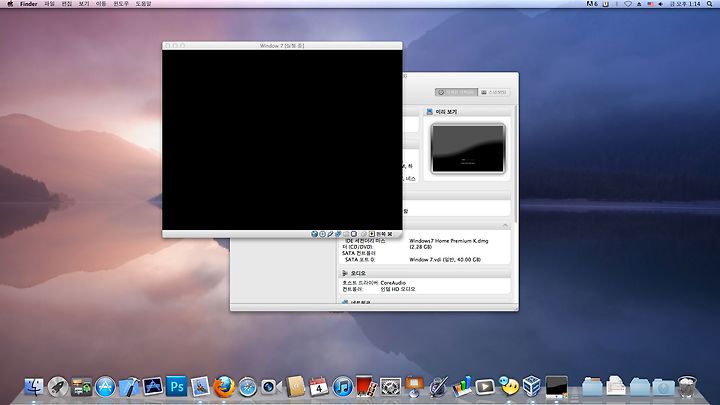The height and width of the screenshot is (405, 720).
Task: Open the blue Preview photo icon in Dock
Action: pos(200,387)
